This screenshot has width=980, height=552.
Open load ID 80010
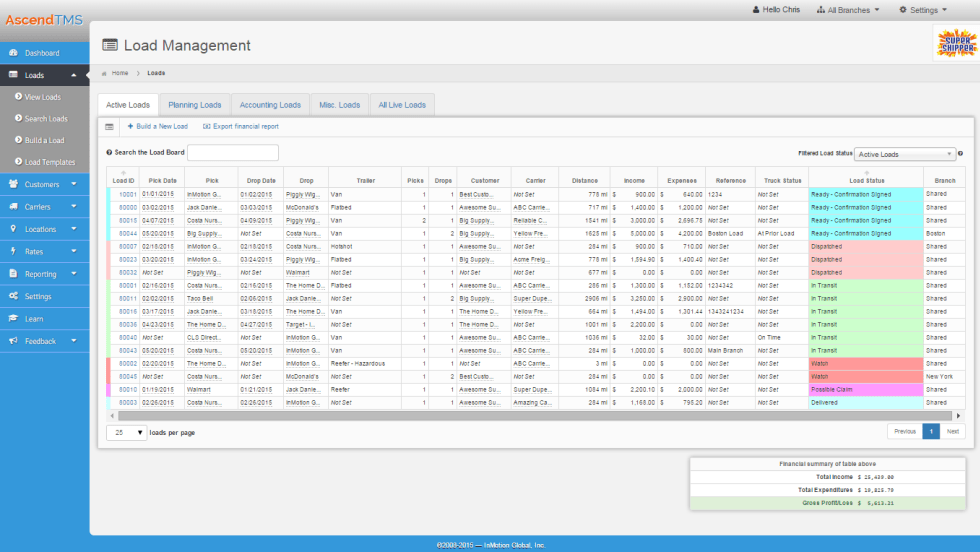click(x=128, y=389)
